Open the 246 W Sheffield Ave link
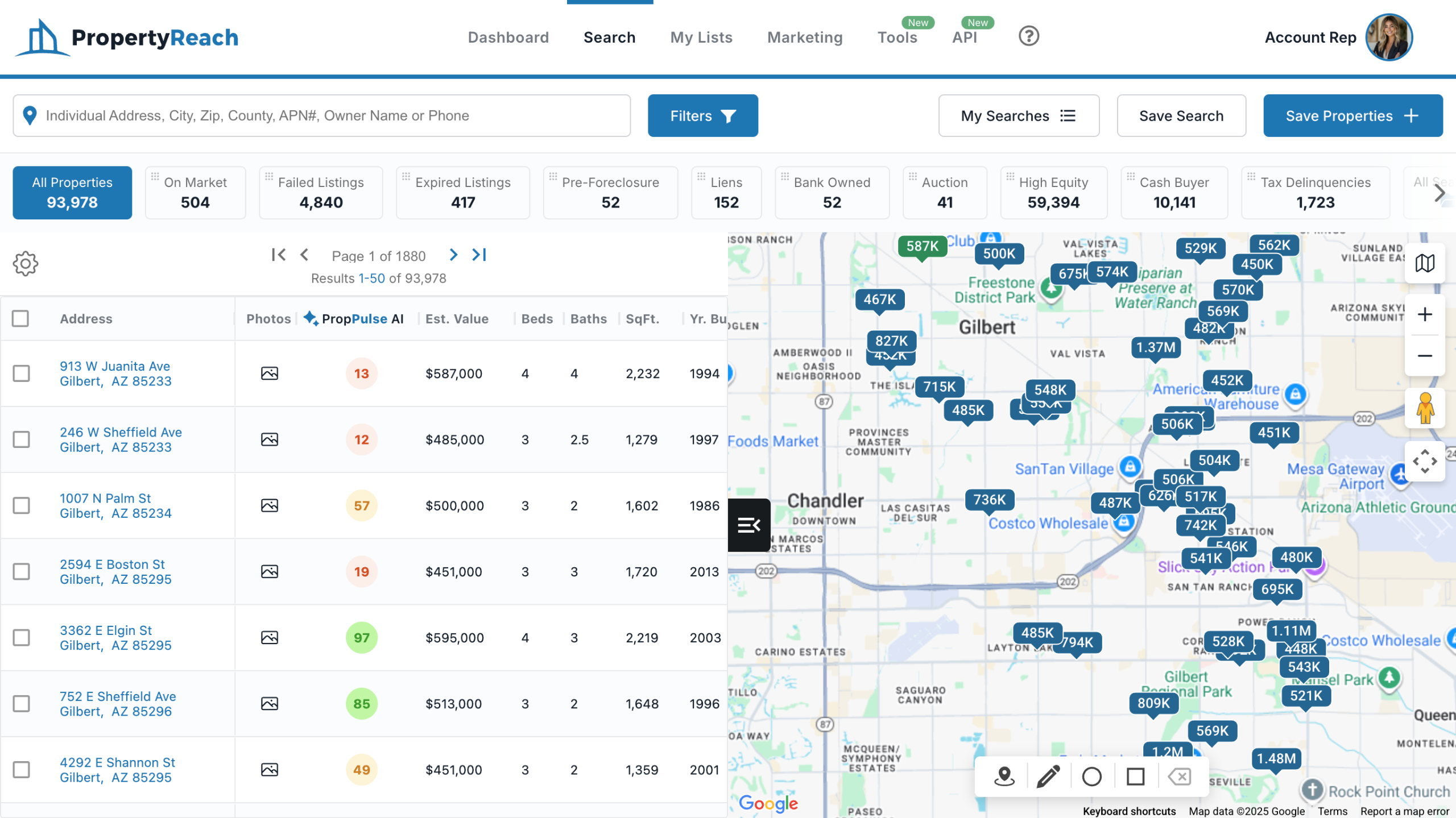The height and width of the screenshot is (818, 1456). tap(121, 432)
